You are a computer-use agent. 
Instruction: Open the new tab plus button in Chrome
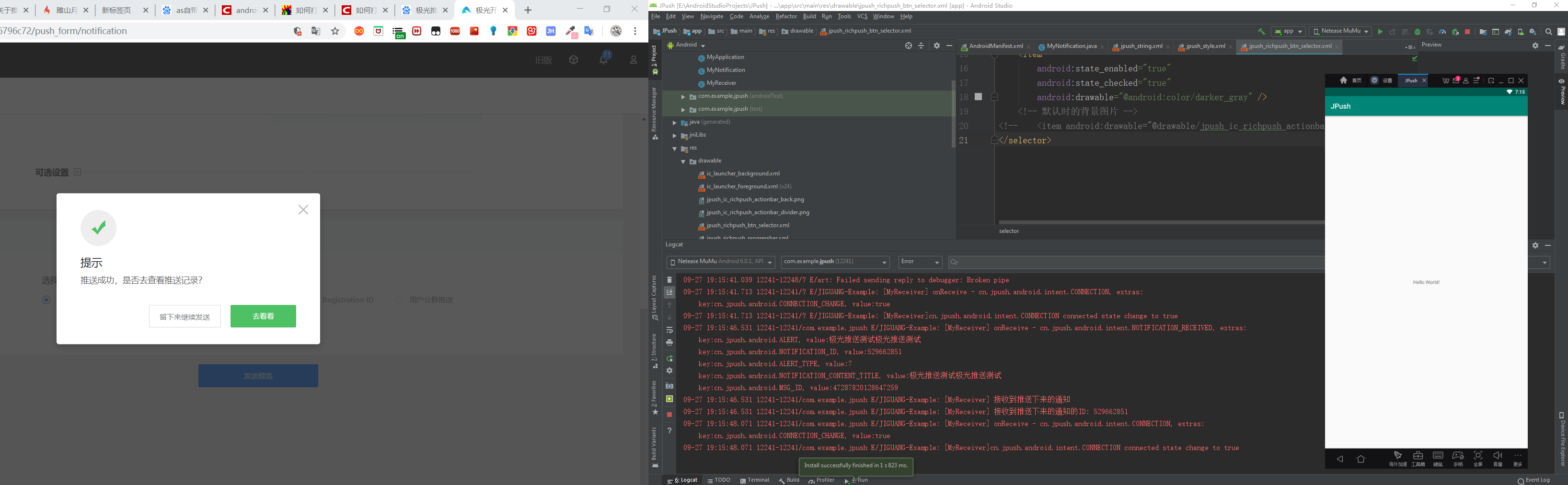pos(528,11)
